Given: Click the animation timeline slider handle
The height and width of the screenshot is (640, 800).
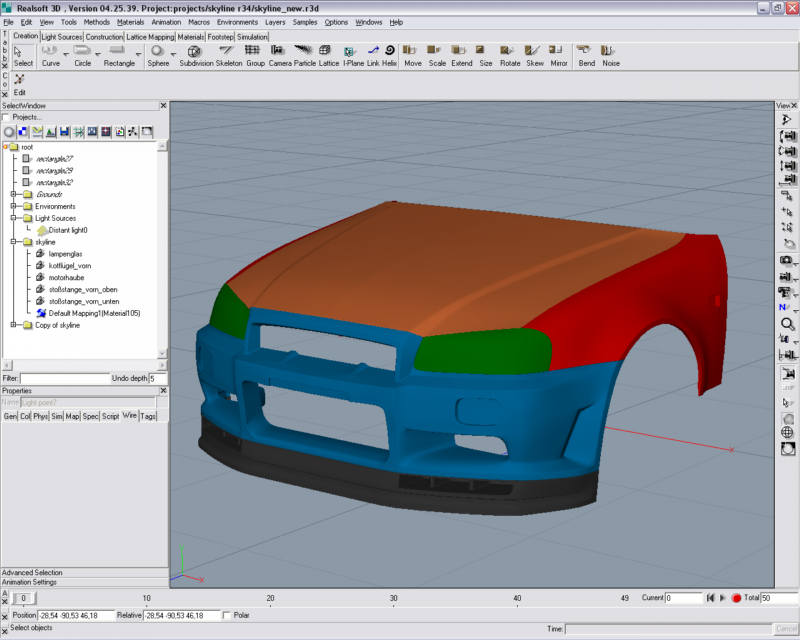Looking at the screenshot, I should pos(22,598).
